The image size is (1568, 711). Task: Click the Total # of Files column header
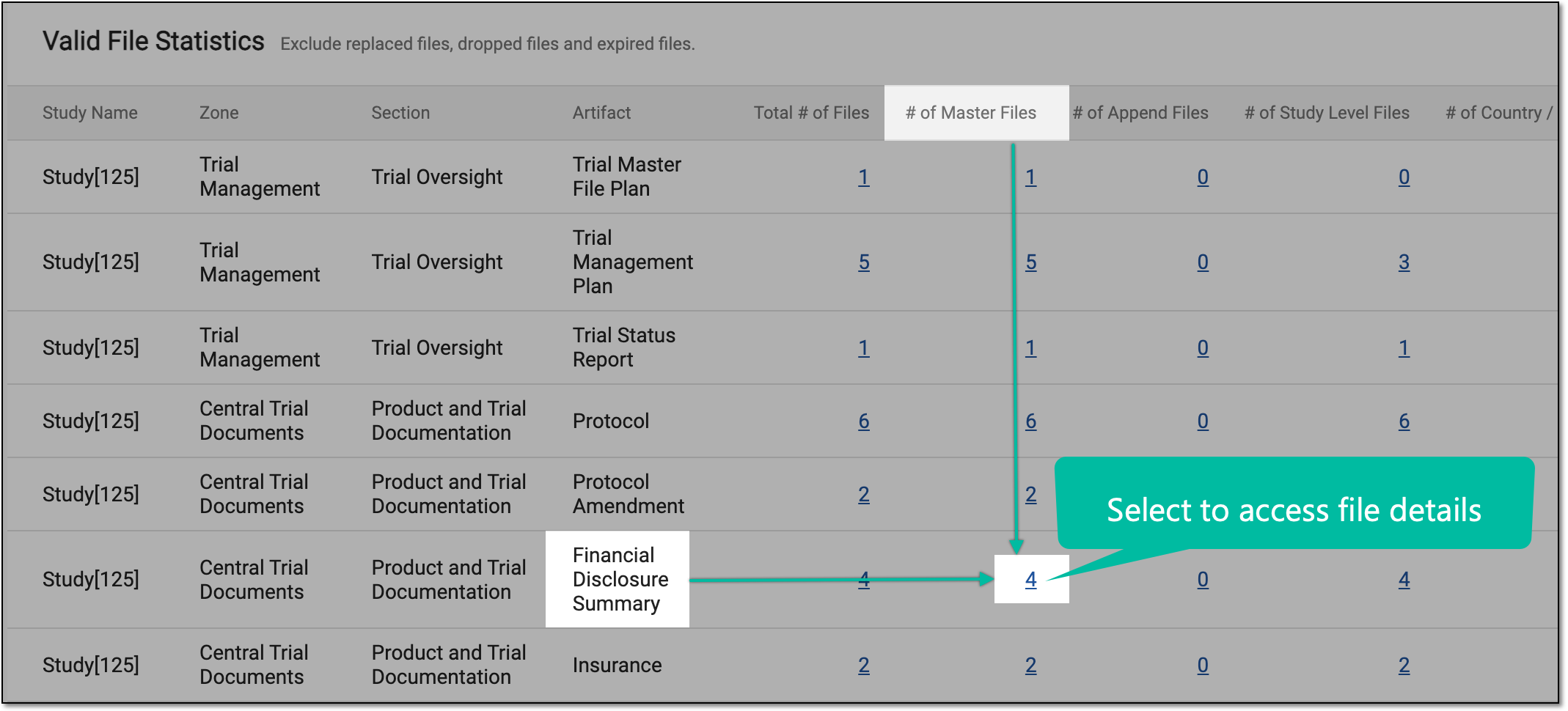pyautogui.click(x=811, y=113)
